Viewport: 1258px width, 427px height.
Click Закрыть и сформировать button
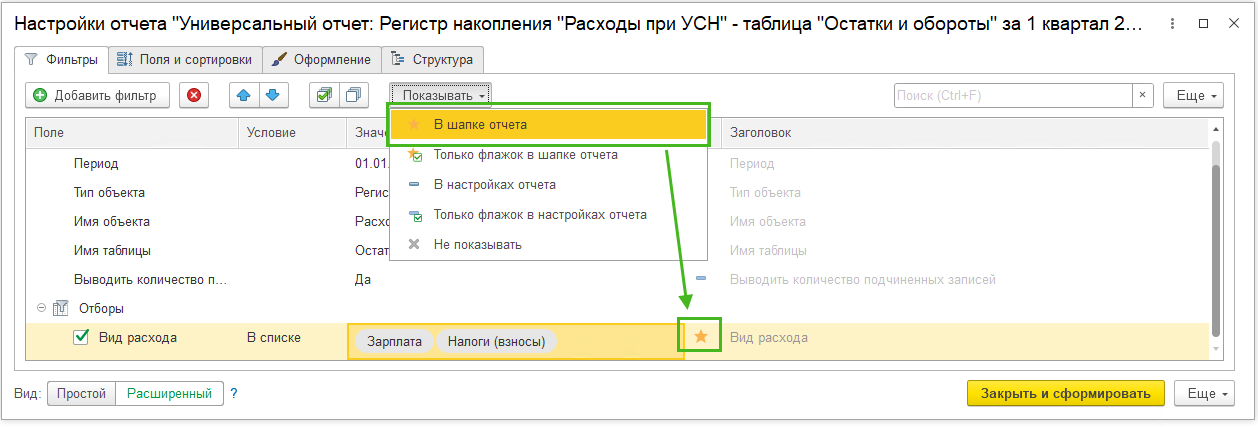pyautogui.click(x=1066, y=393)
